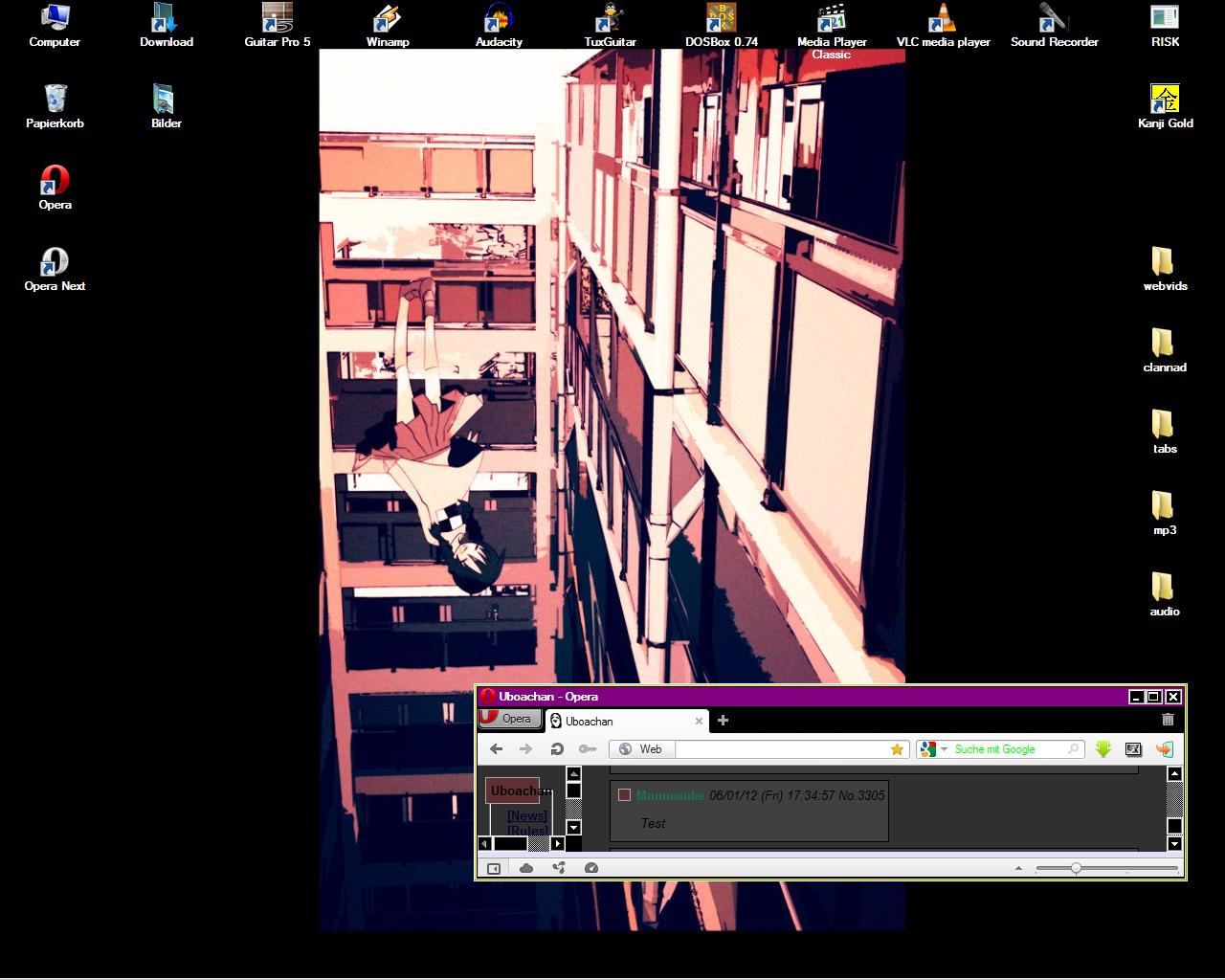Select the Uboachan tab
Viewport: 1225px width, 980px height.
click(626, 721)
